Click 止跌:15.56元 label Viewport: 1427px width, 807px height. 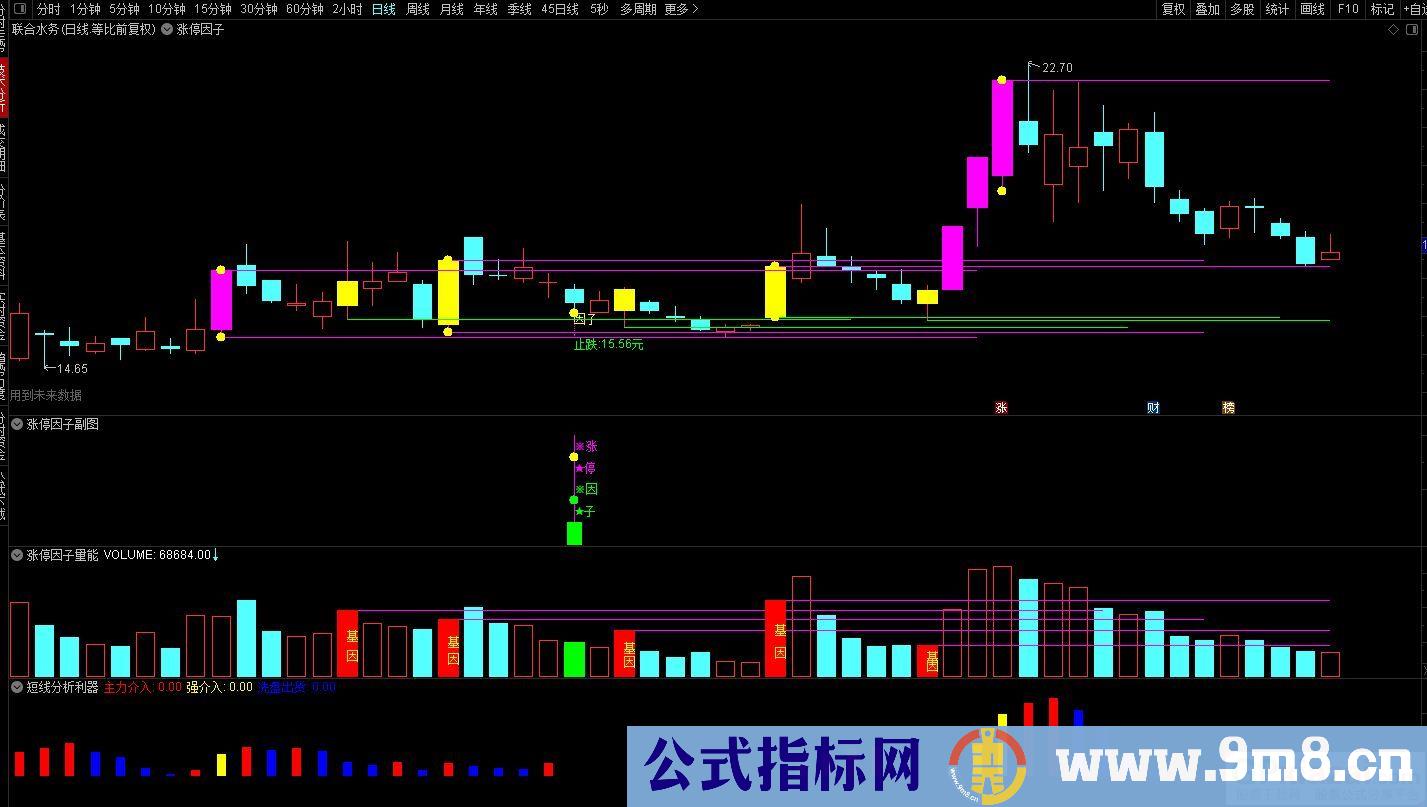pyautogui.click(x=608, y=344)
